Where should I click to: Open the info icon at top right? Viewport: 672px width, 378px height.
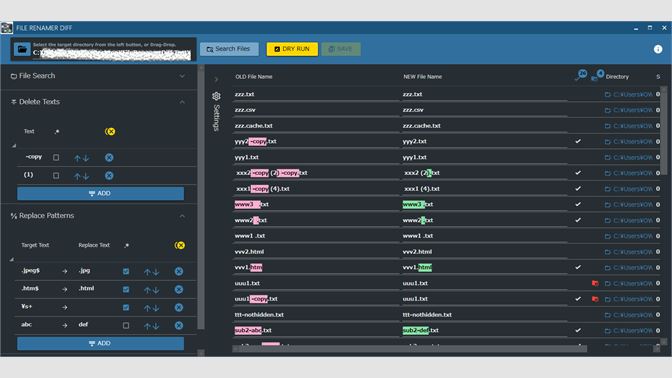click(x=658, y=49)
